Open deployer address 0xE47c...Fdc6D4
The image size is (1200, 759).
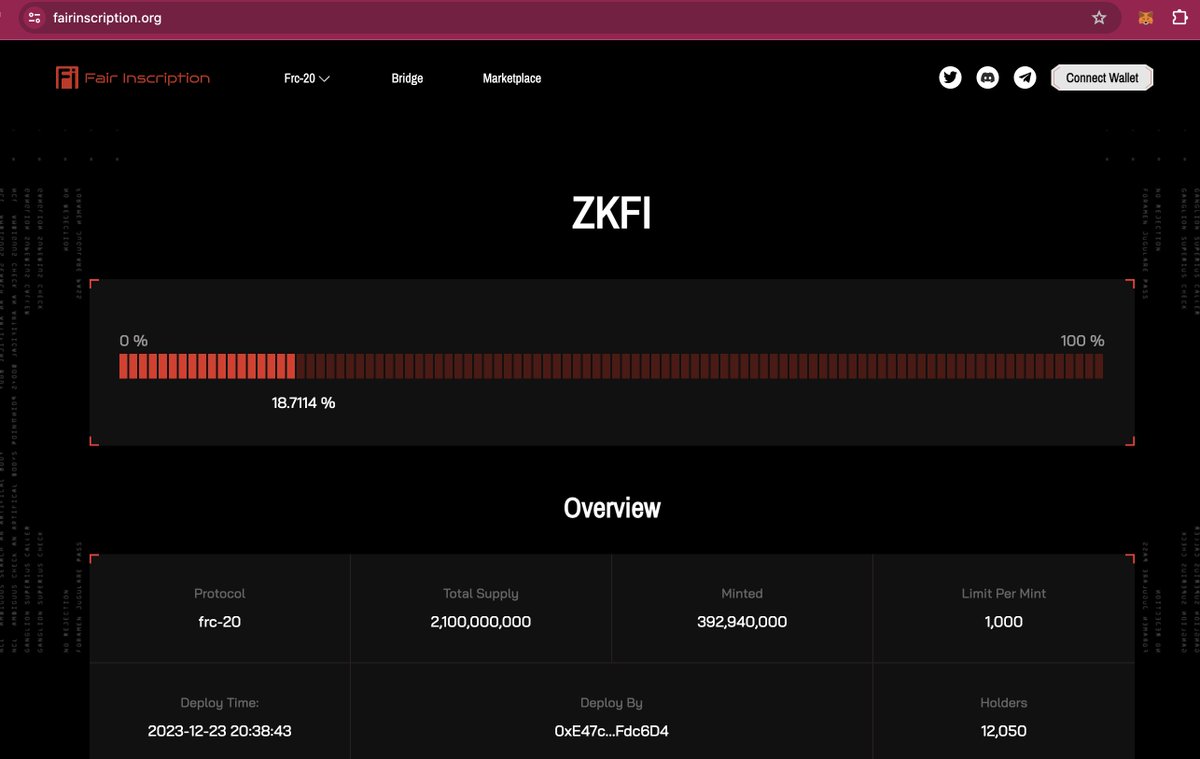pos(612,731)
